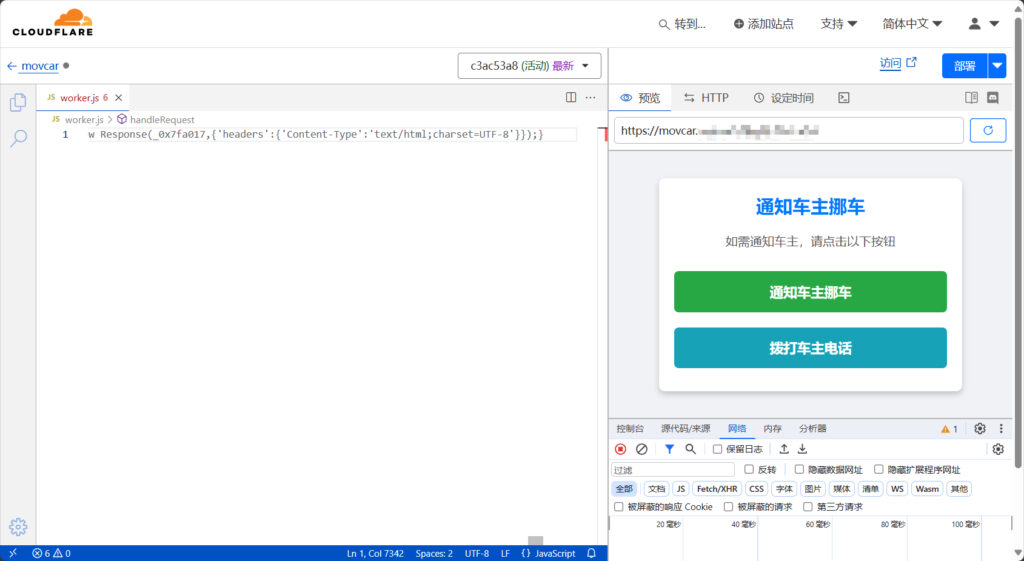
Task: Go back with the movcar arrow
Action: click(x=11, y=66)
